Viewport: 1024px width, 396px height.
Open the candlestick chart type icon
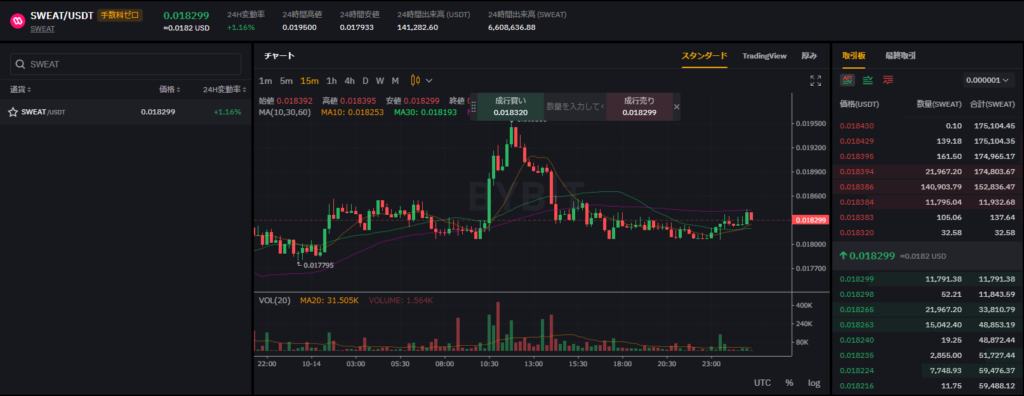click(415, 80)
